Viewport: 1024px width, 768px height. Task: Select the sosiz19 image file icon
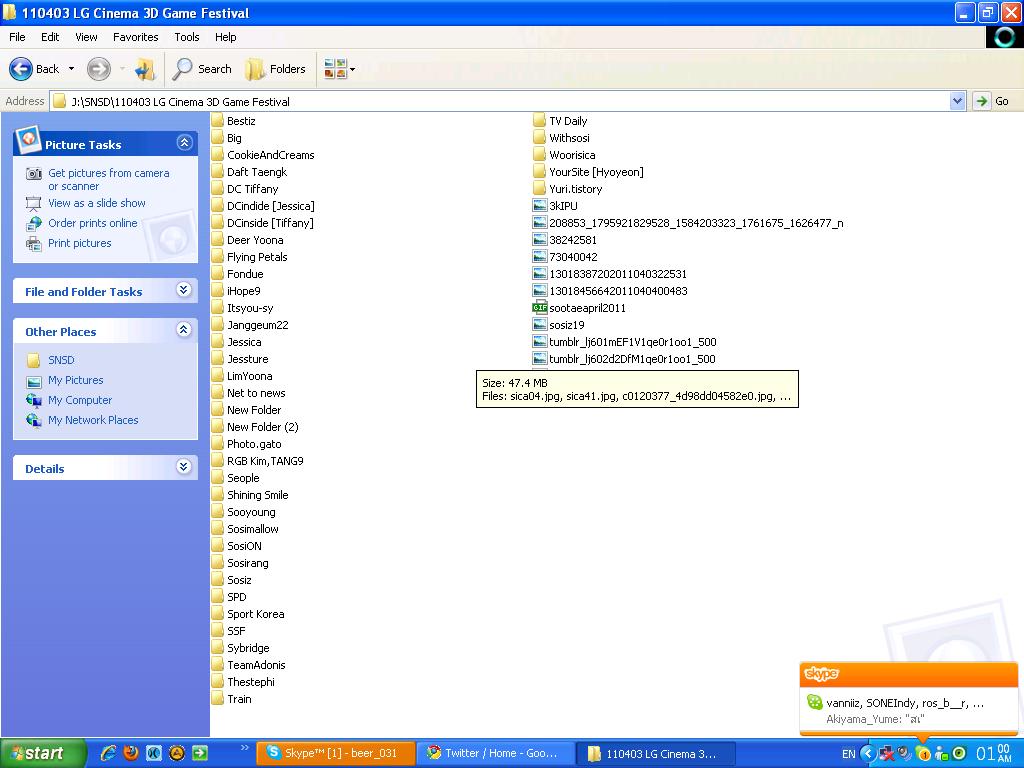(x=539, y=325)
